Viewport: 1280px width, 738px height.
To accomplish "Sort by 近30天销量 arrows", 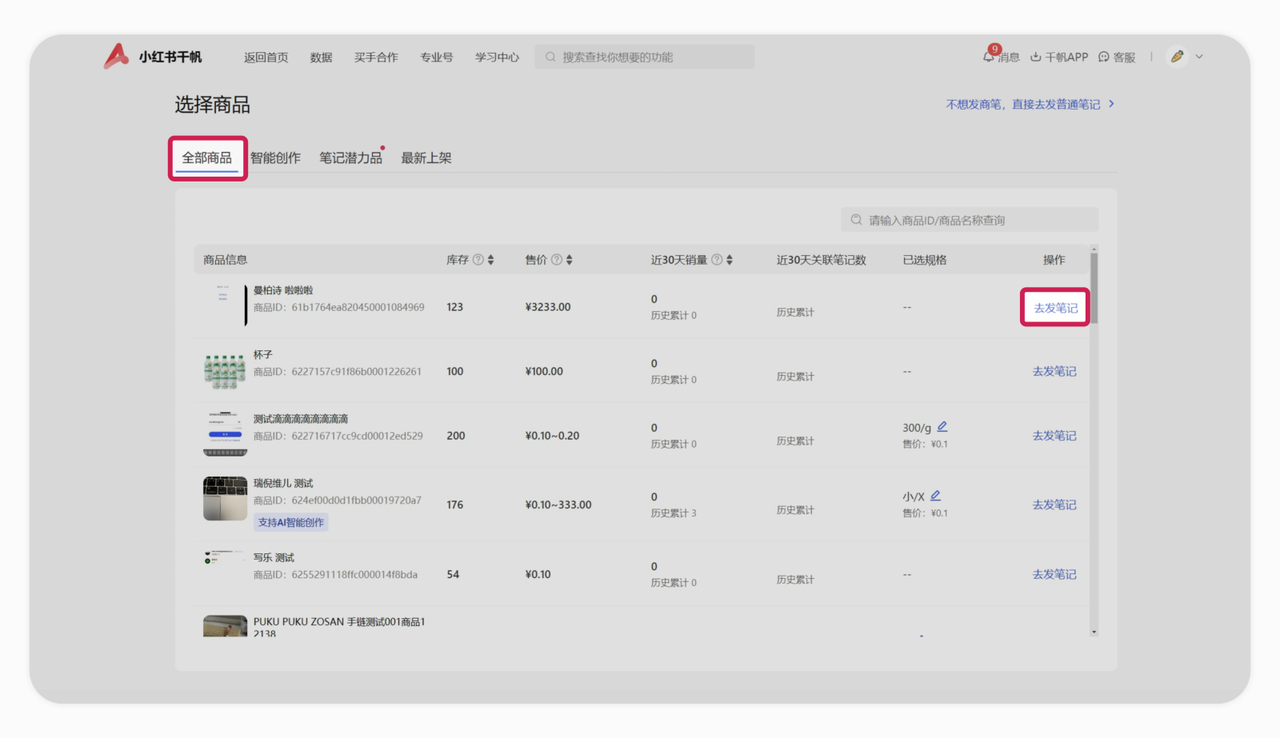I will [x=730, y=260].
